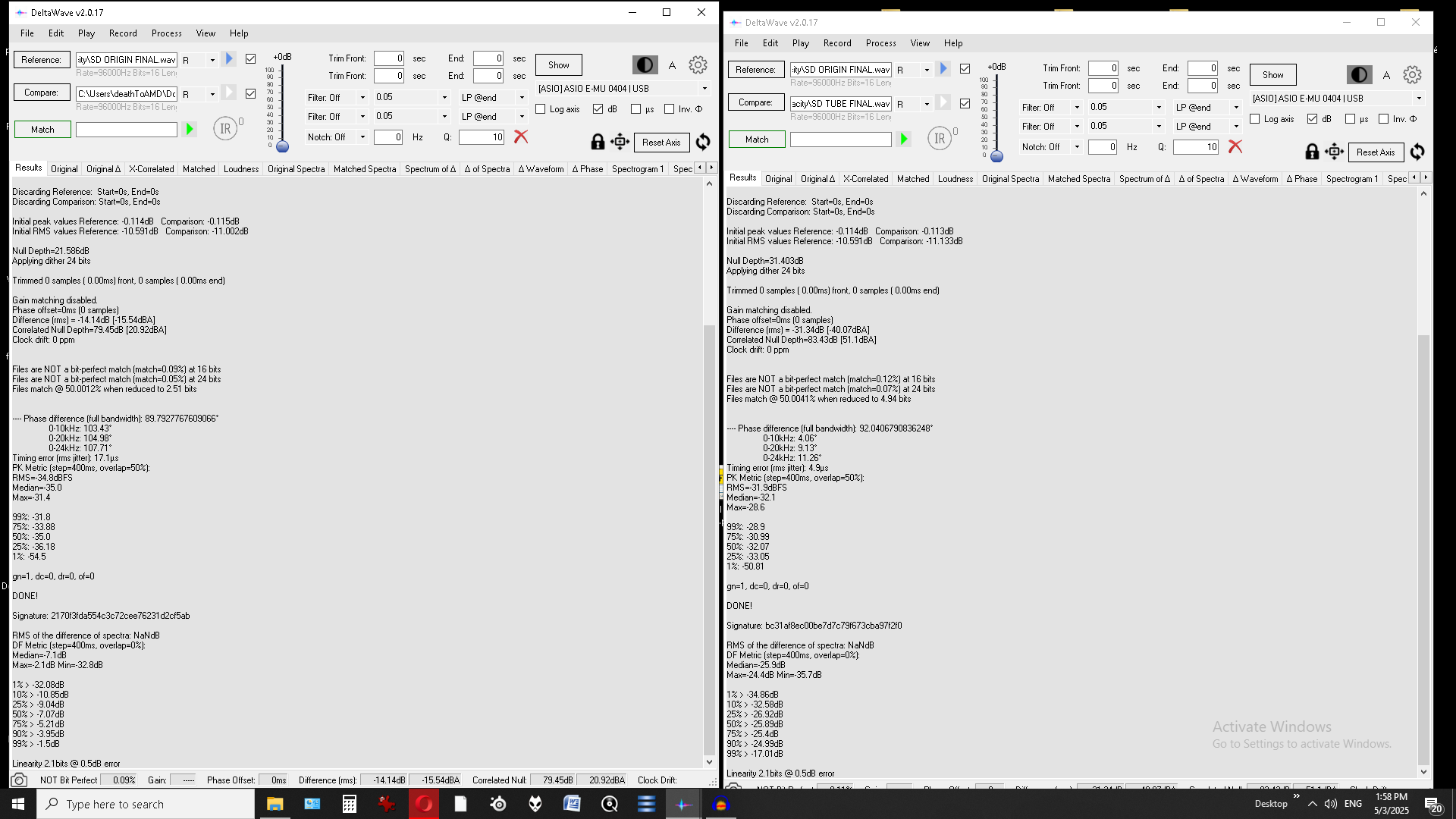The width and height of the screenshot is (1456, 819).
Task: Toggle axis lock padlock icon in left window
Action: click(x=598, y=142)
